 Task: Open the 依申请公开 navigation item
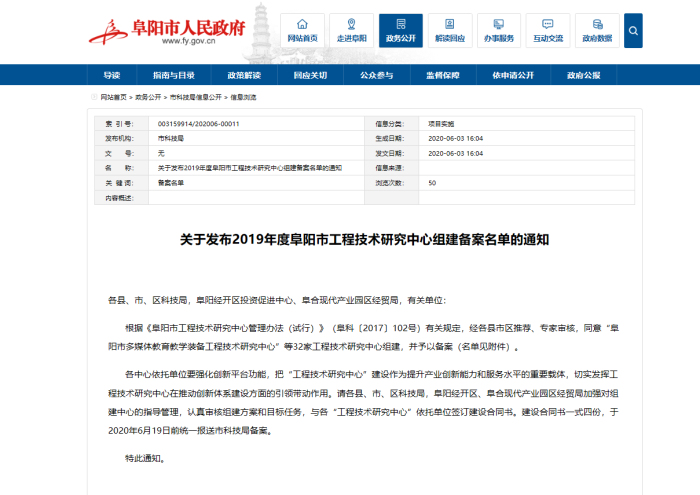512,75
